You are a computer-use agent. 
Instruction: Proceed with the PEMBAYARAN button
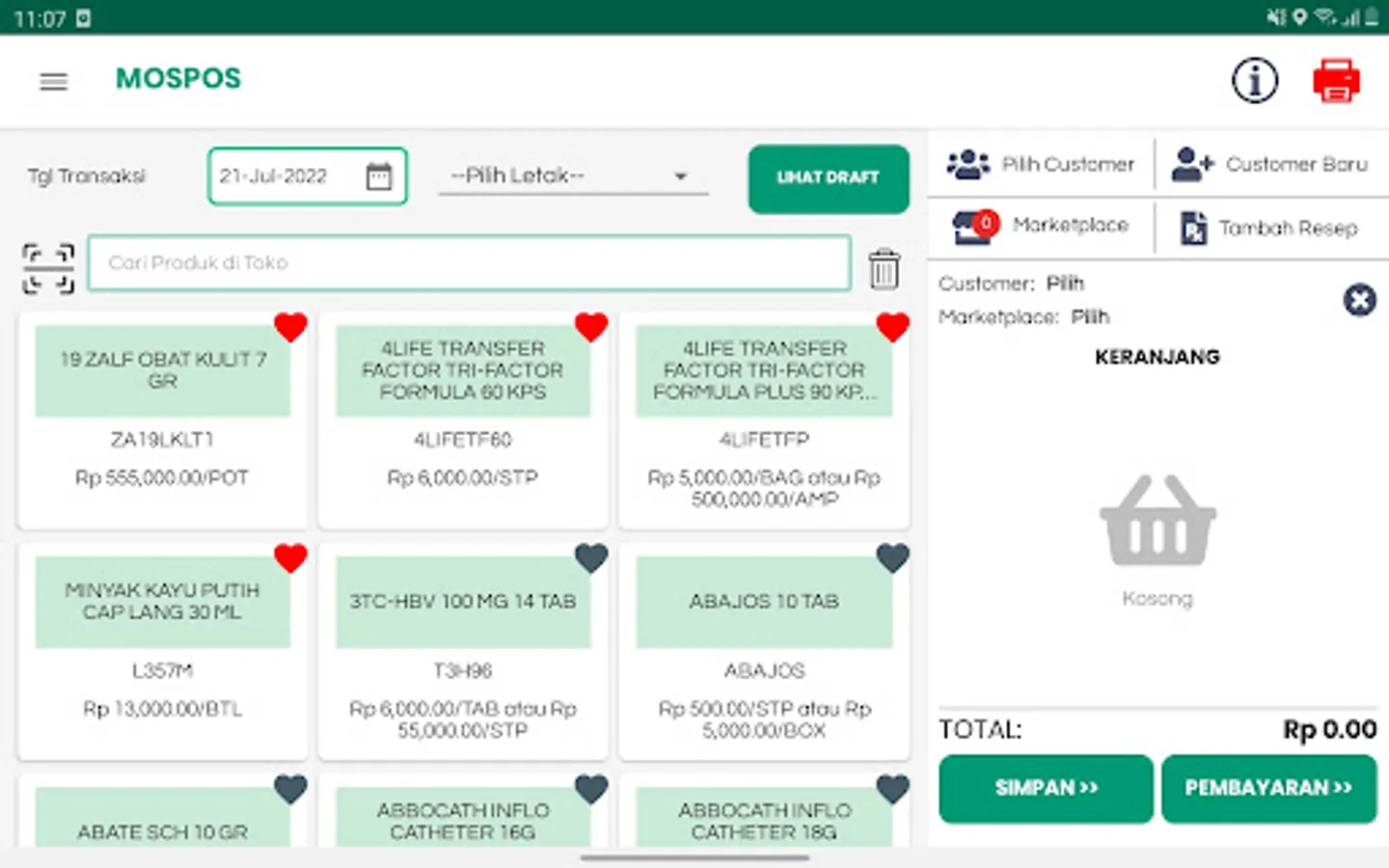pos(1268,789)
